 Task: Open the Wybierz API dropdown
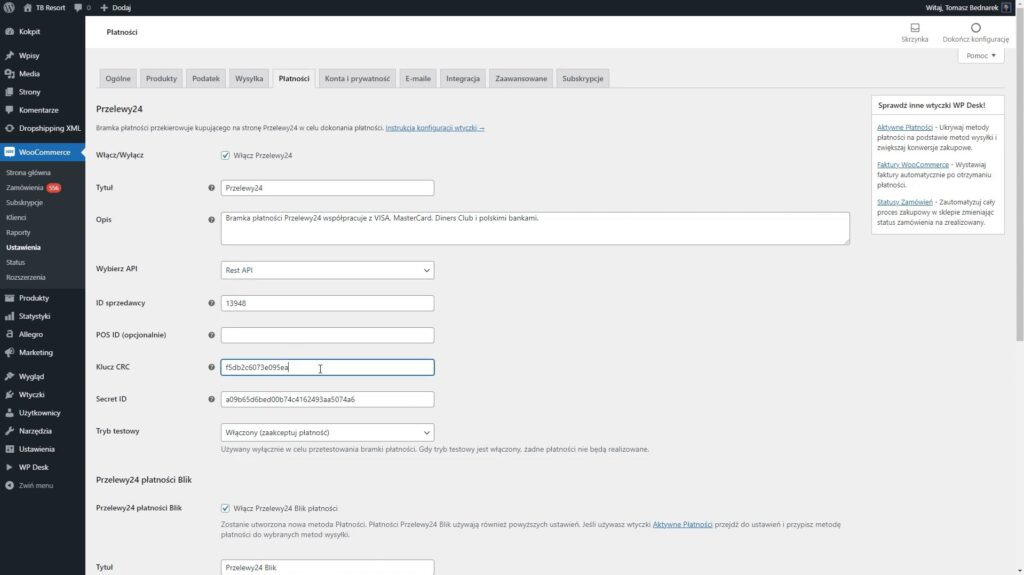click(327, 270)
